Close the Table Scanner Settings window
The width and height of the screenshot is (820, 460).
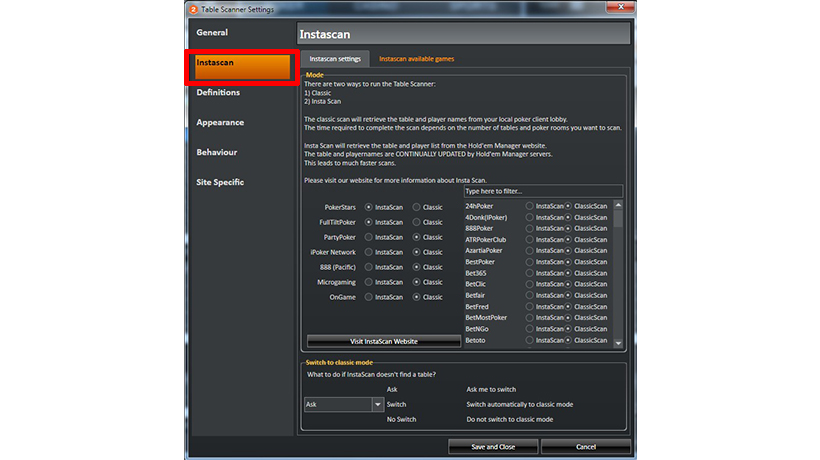[621, 7]
